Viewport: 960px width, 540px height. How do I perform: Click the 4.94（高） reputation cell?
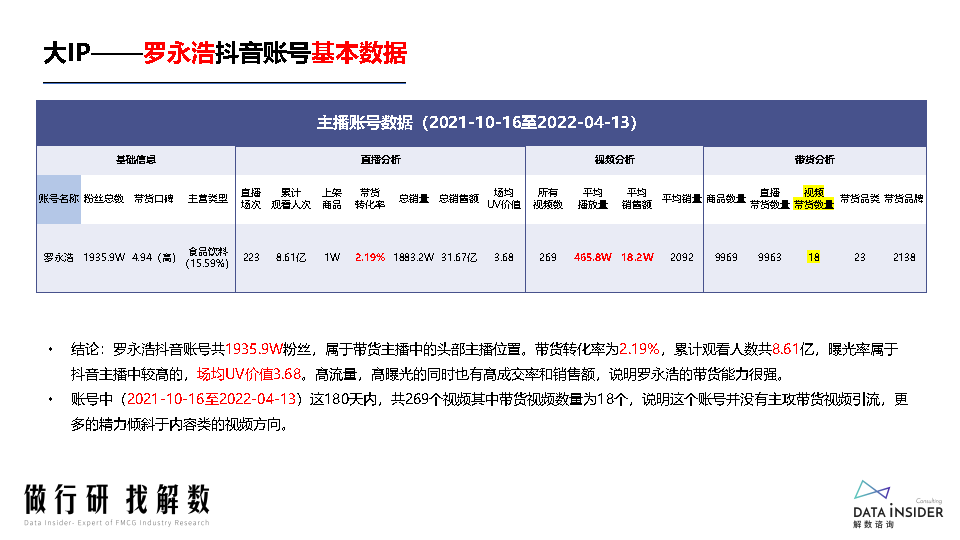[154, 258]
